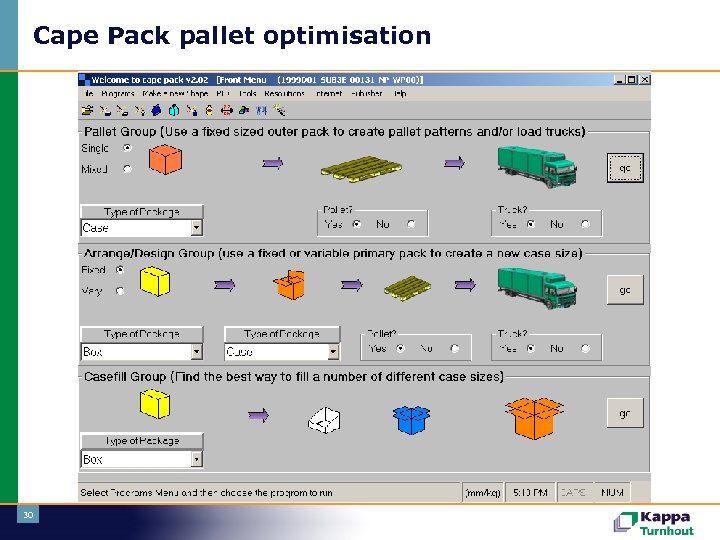Click the Pallet Group go button
This screenshot has height=540, width=720.
coord(625,168)
